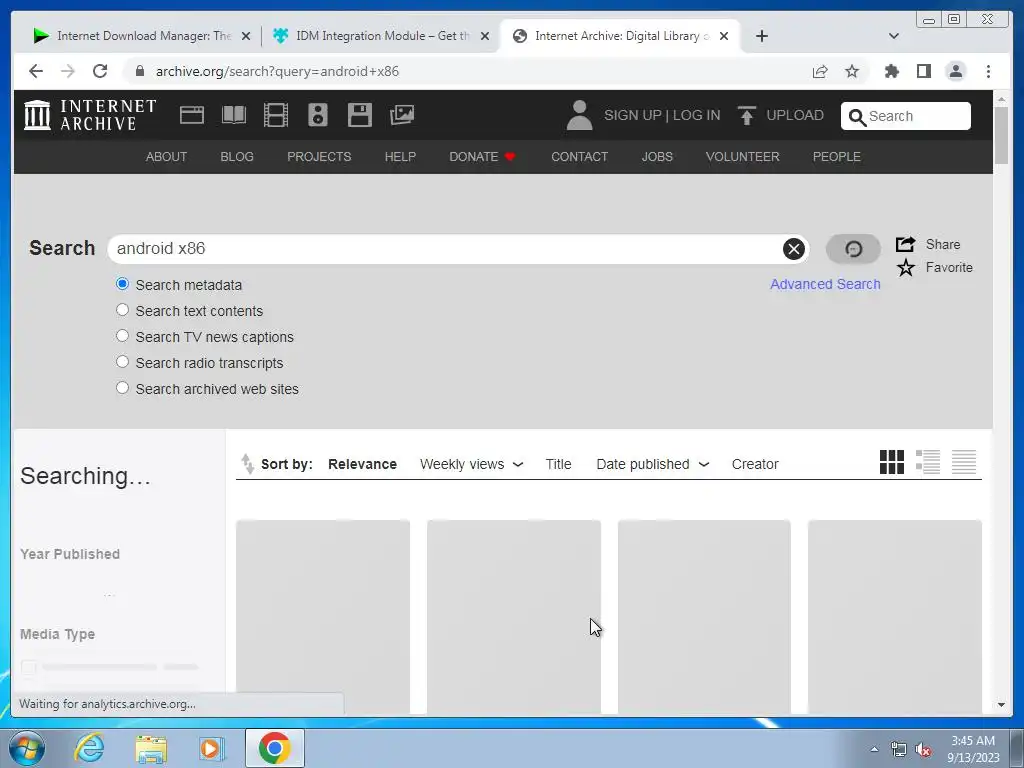Open Windows Start menu
1024x768 pixels.
tap(27, 748)
